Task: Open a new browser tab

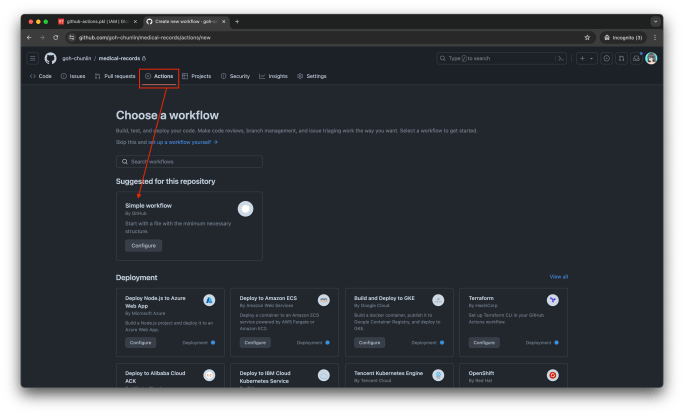Action: tap(237, 20)
